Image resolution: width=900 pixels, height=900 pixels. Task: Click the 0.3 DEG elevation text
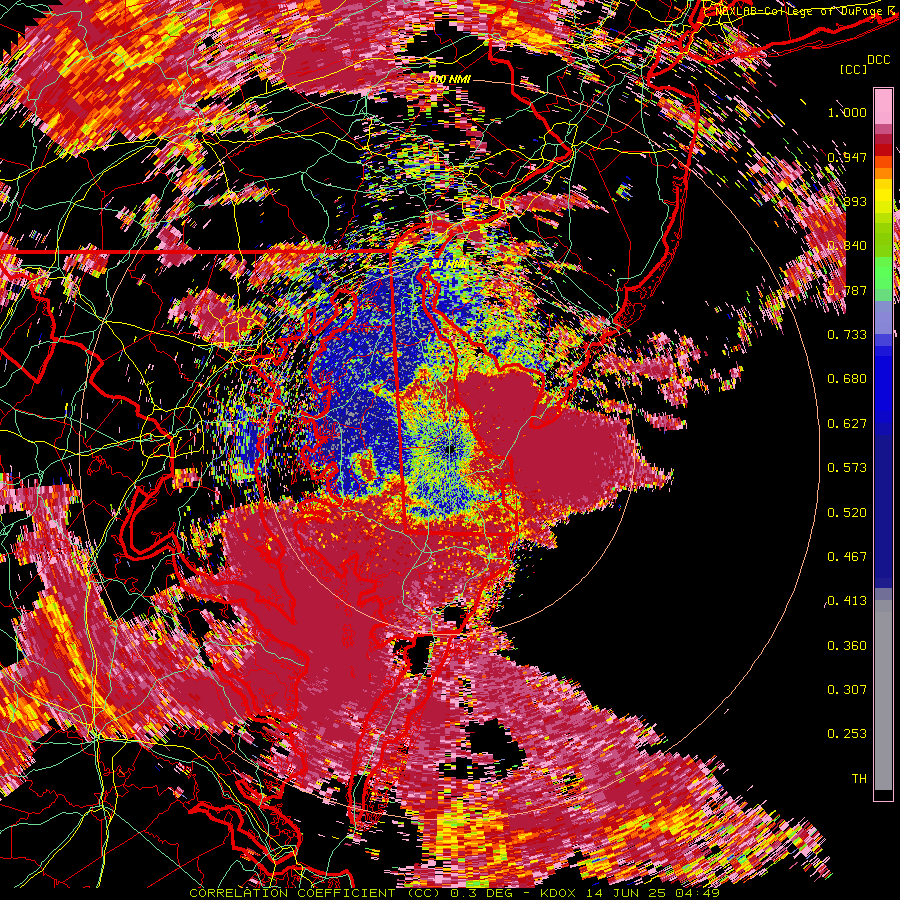tap(482, 894)
